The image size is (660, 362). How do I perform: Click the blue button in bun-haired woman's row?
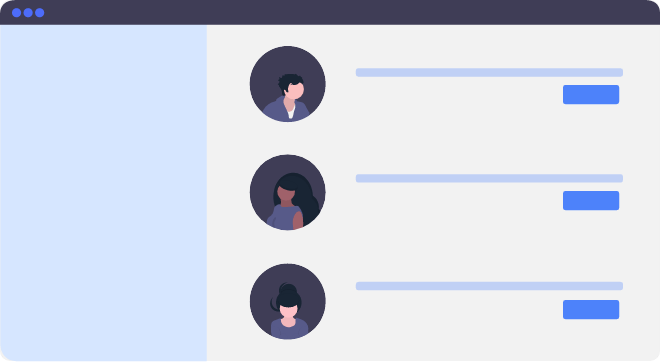point(591,309)
